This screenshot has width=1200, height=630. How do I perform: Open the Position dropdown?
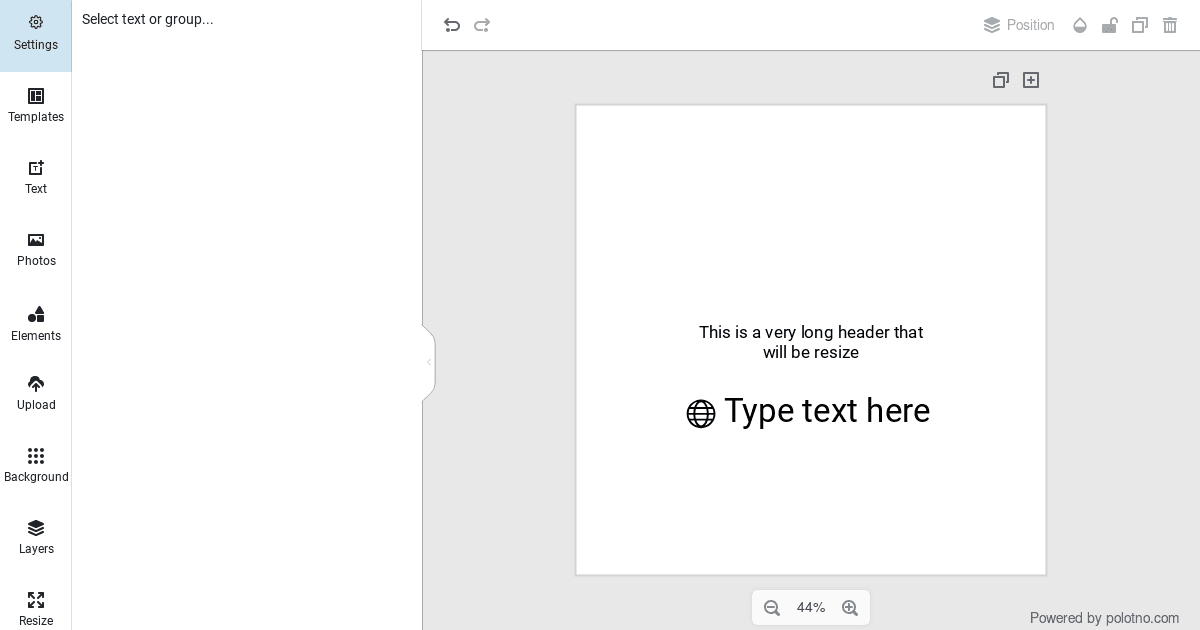tap(1019, 25)
